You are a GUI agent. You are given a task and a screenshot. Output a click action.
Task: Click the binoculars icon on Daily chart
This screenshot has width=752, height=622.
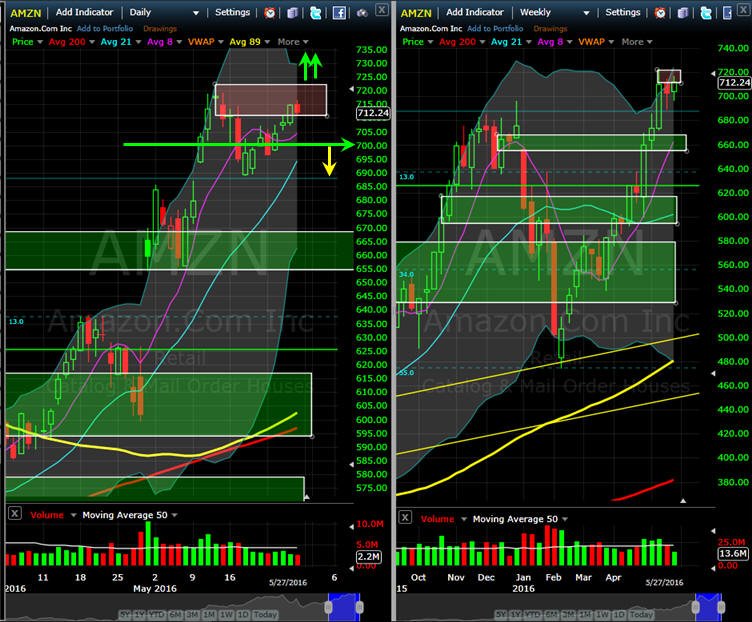(362, 13)
